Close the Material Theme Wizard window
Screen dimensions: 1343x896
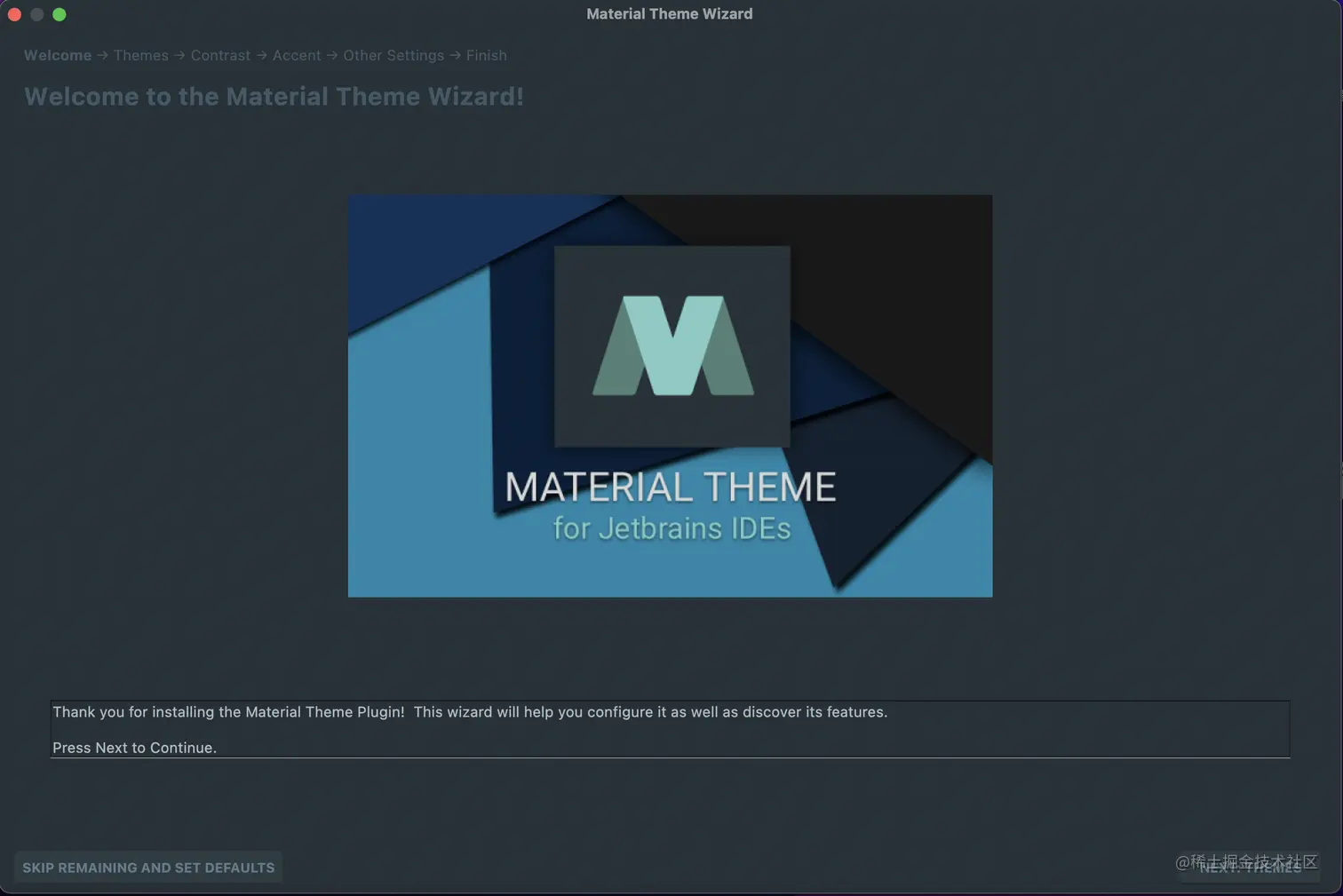(x=14, y=14)
